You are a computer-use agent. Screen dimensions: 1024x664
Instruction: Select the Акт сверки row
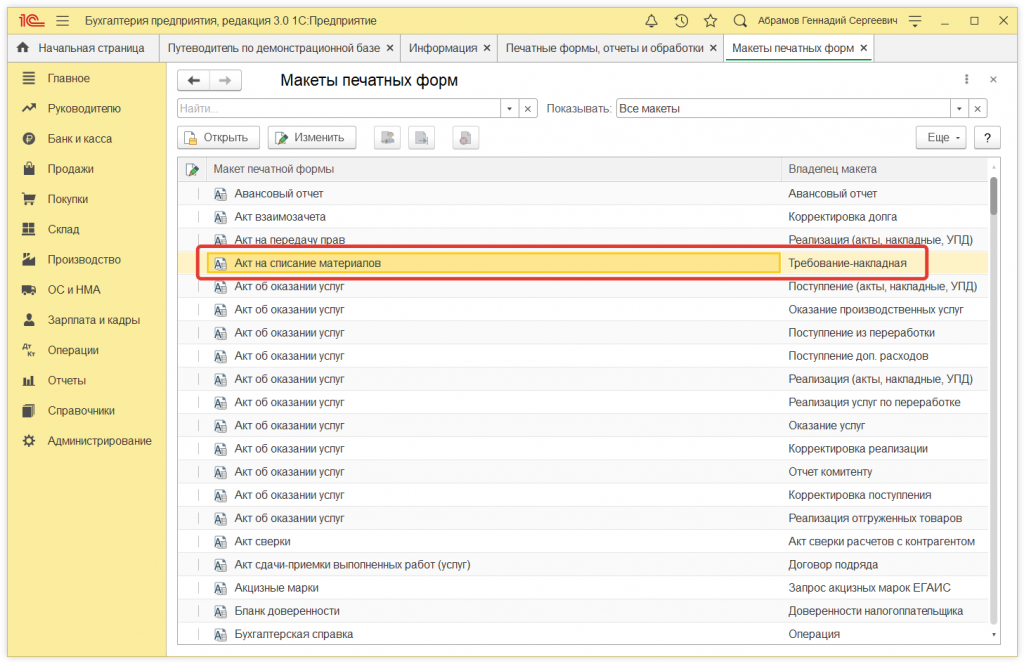(262, 541)
